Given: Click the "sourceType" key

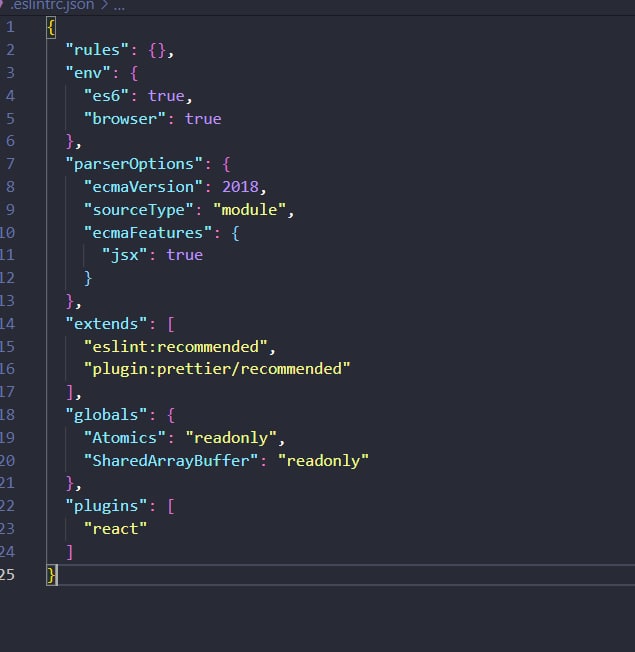Looking at the screenshot, I should pyautogui.click(x=139, y=210).
